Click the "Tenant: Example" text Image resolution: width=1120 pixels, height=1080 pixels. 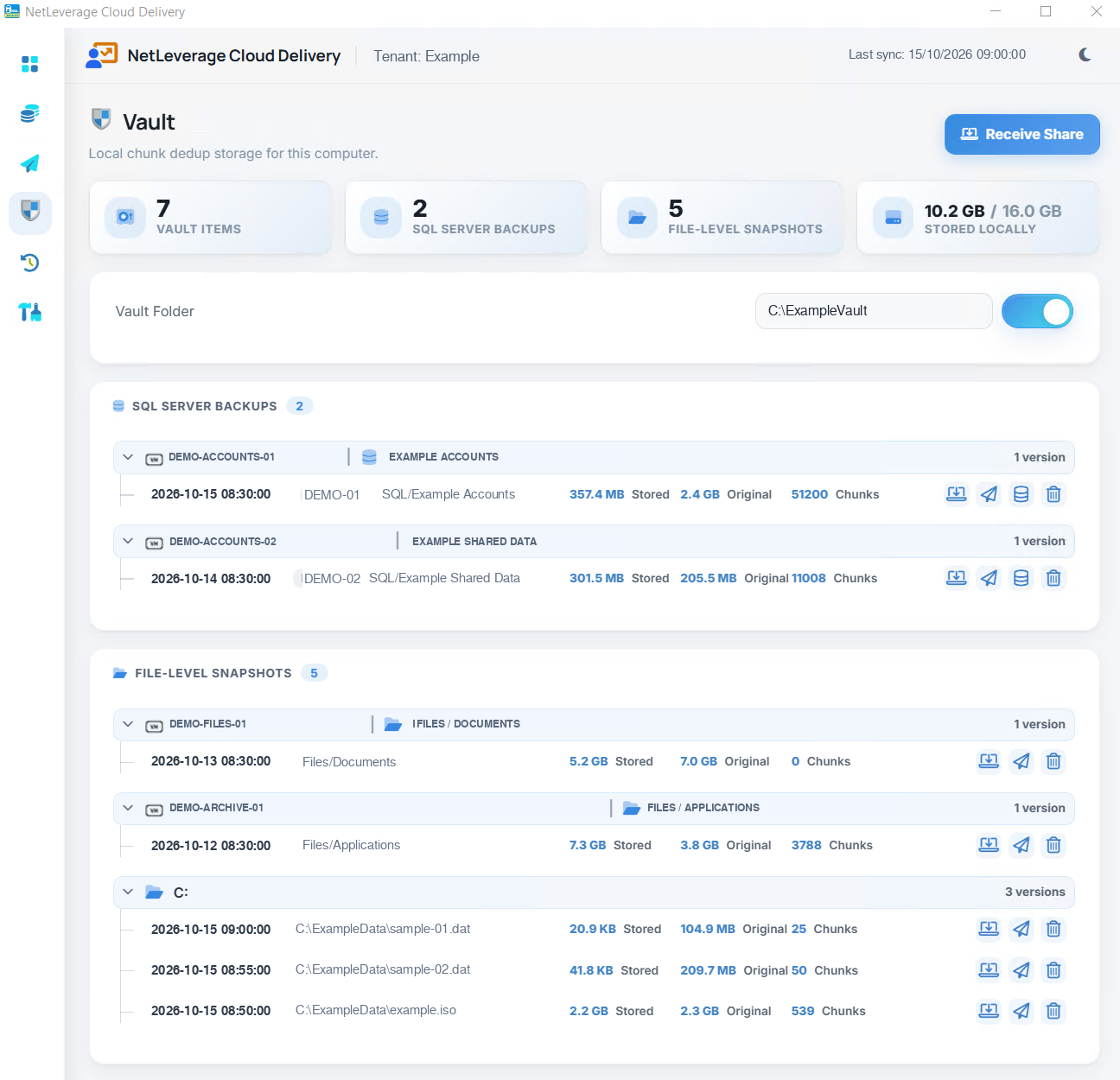(x=426, y=56)
